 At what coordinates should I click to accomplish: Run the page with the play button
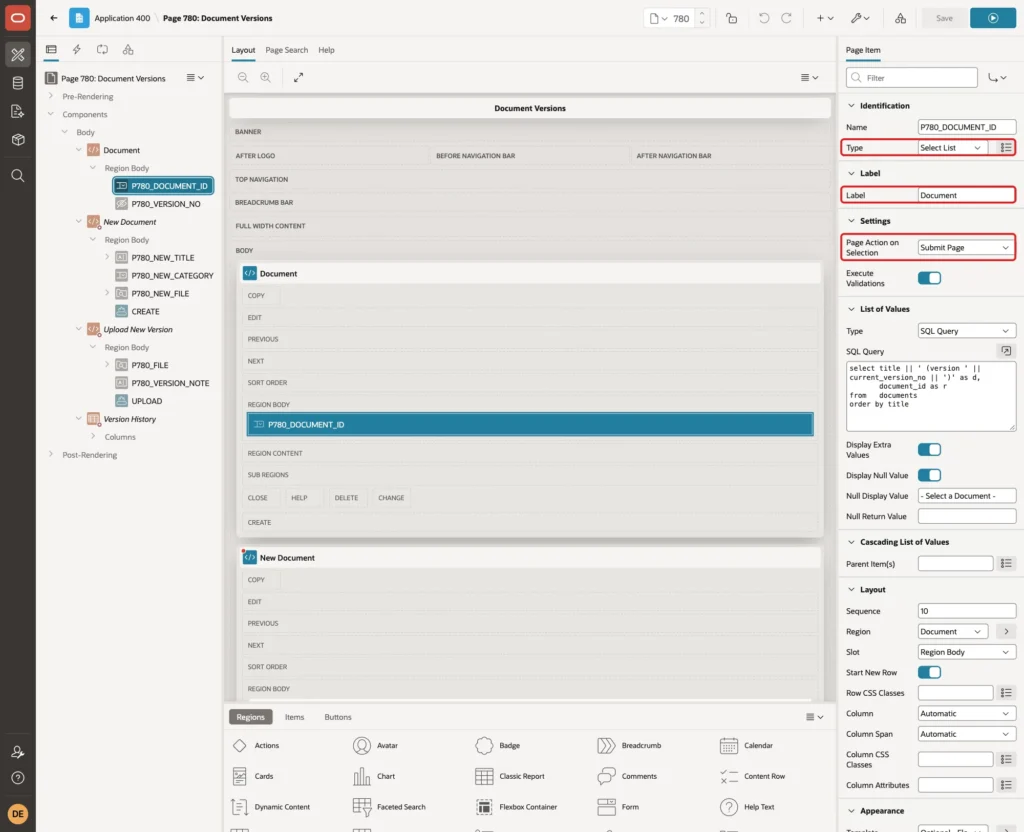[993, 18]
